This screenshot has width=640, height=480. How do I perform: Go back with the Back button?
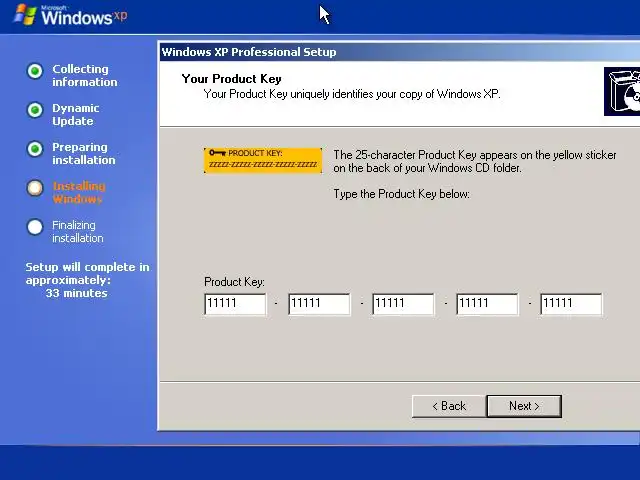click(449, 406)
